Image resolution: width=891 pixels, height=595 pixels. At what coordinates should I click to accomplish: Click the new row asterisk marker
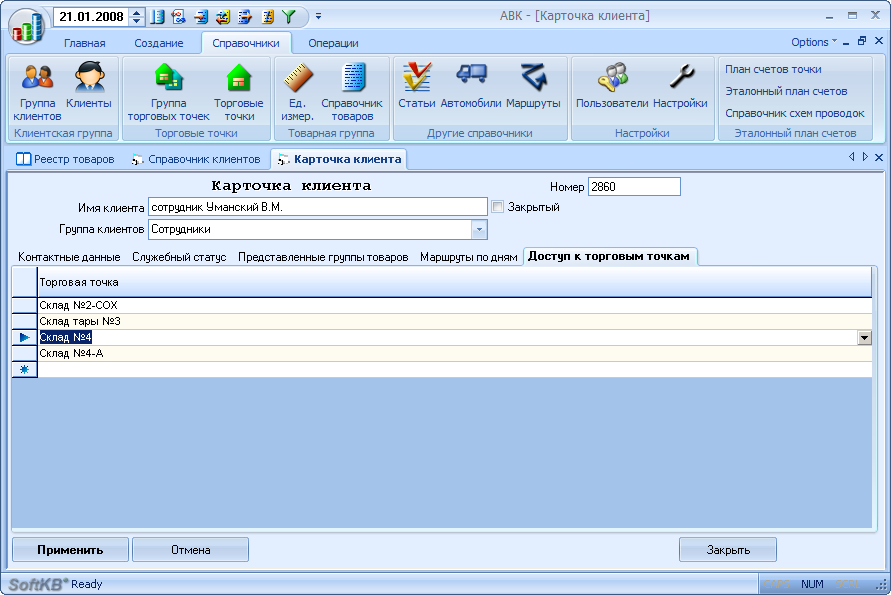pos(24,369)
